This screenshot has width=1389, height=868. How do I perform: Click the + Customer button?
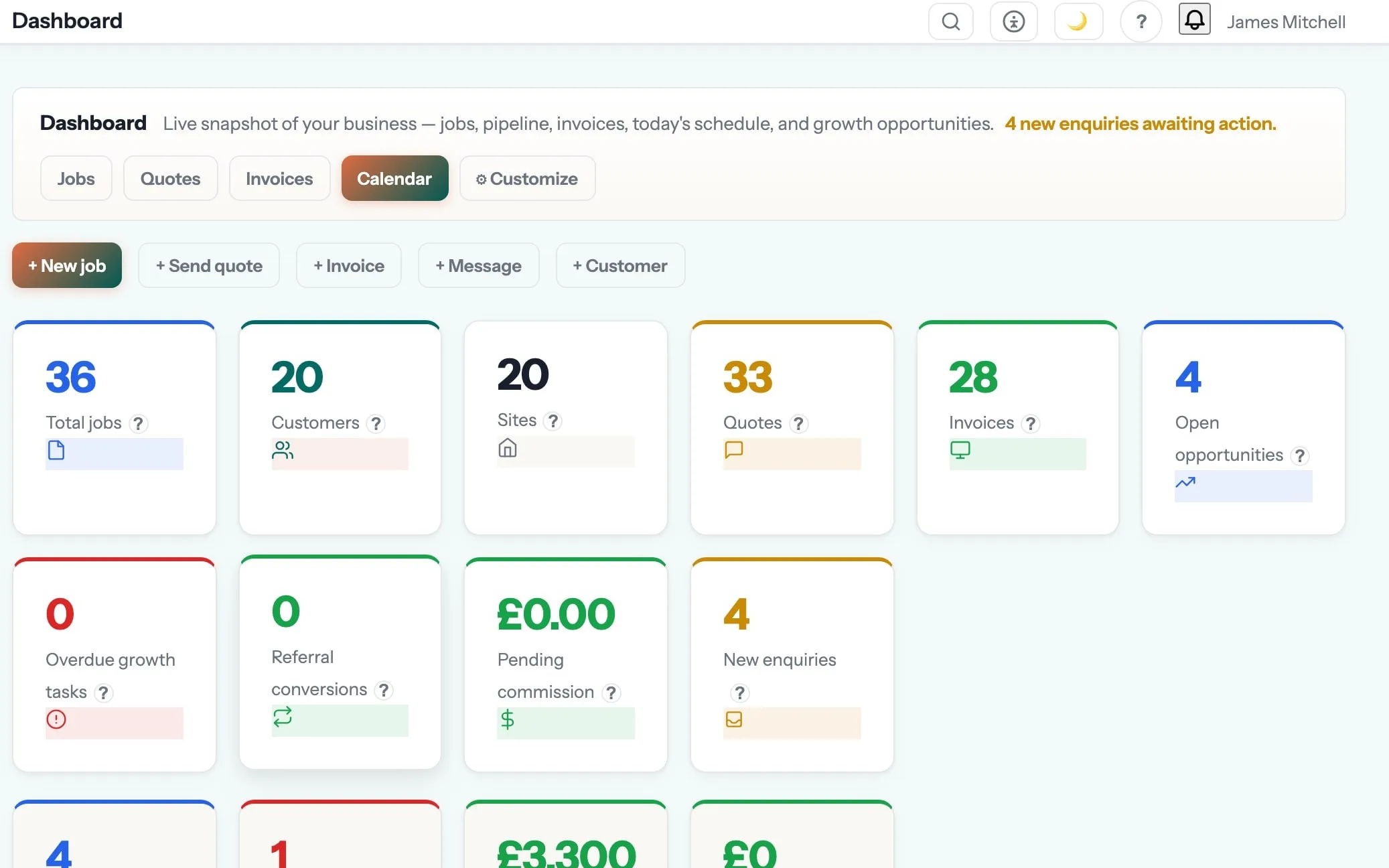click(x=620, y=265)
